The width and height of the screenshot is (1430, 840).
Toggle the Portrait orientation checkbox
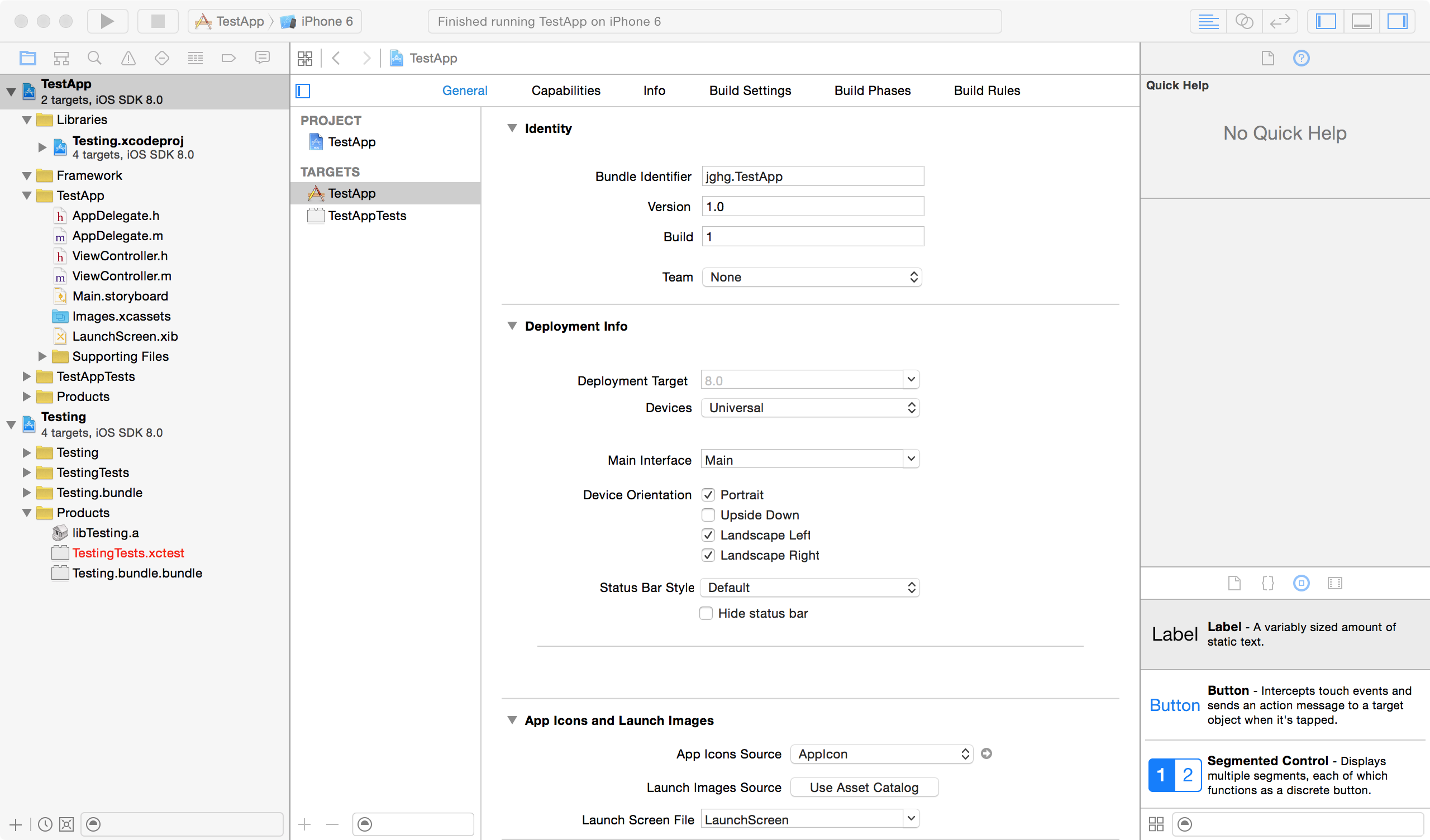click(x=708, y=495)
